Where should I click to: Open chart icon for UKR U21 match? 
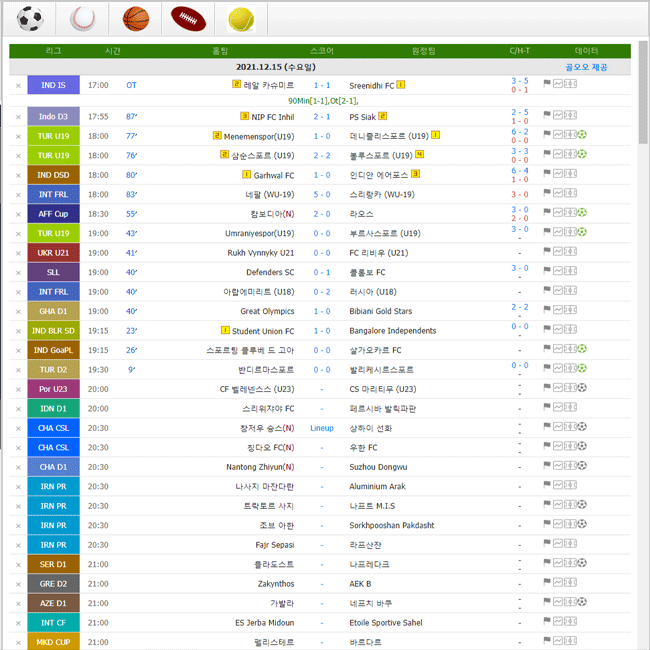pyautogui.click(x=558, y=253)
